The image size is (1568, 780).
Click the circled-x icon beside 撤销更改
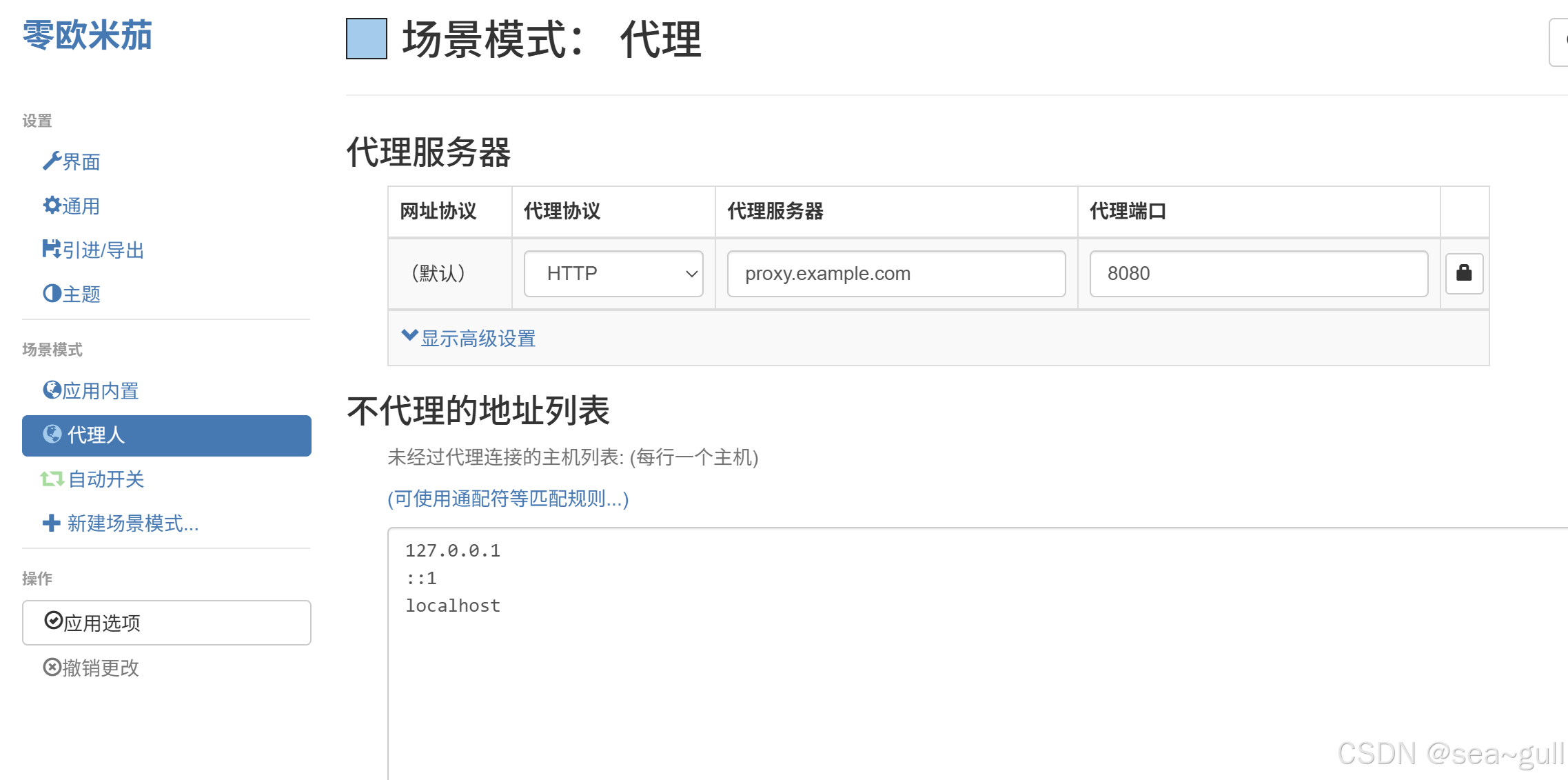[52, 667]
